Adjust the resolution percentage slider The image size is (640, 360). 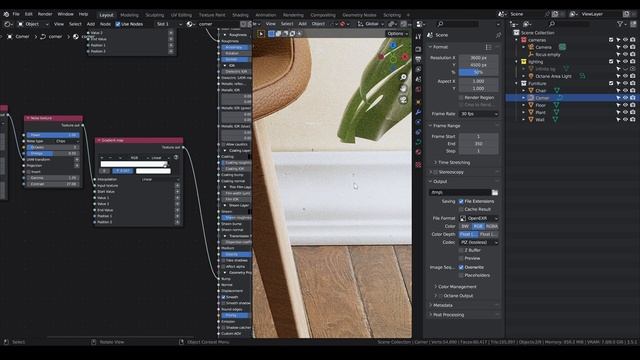478,72
